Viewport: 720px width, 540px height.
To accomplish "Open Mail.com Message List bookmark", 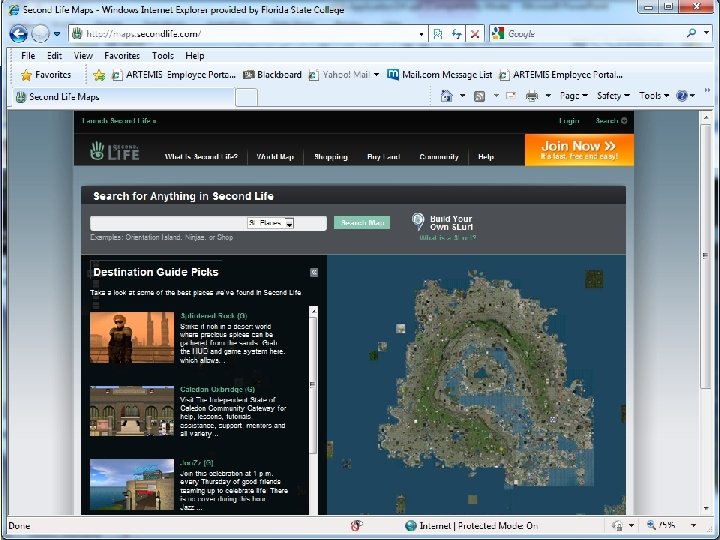I will tap(439, 74).
